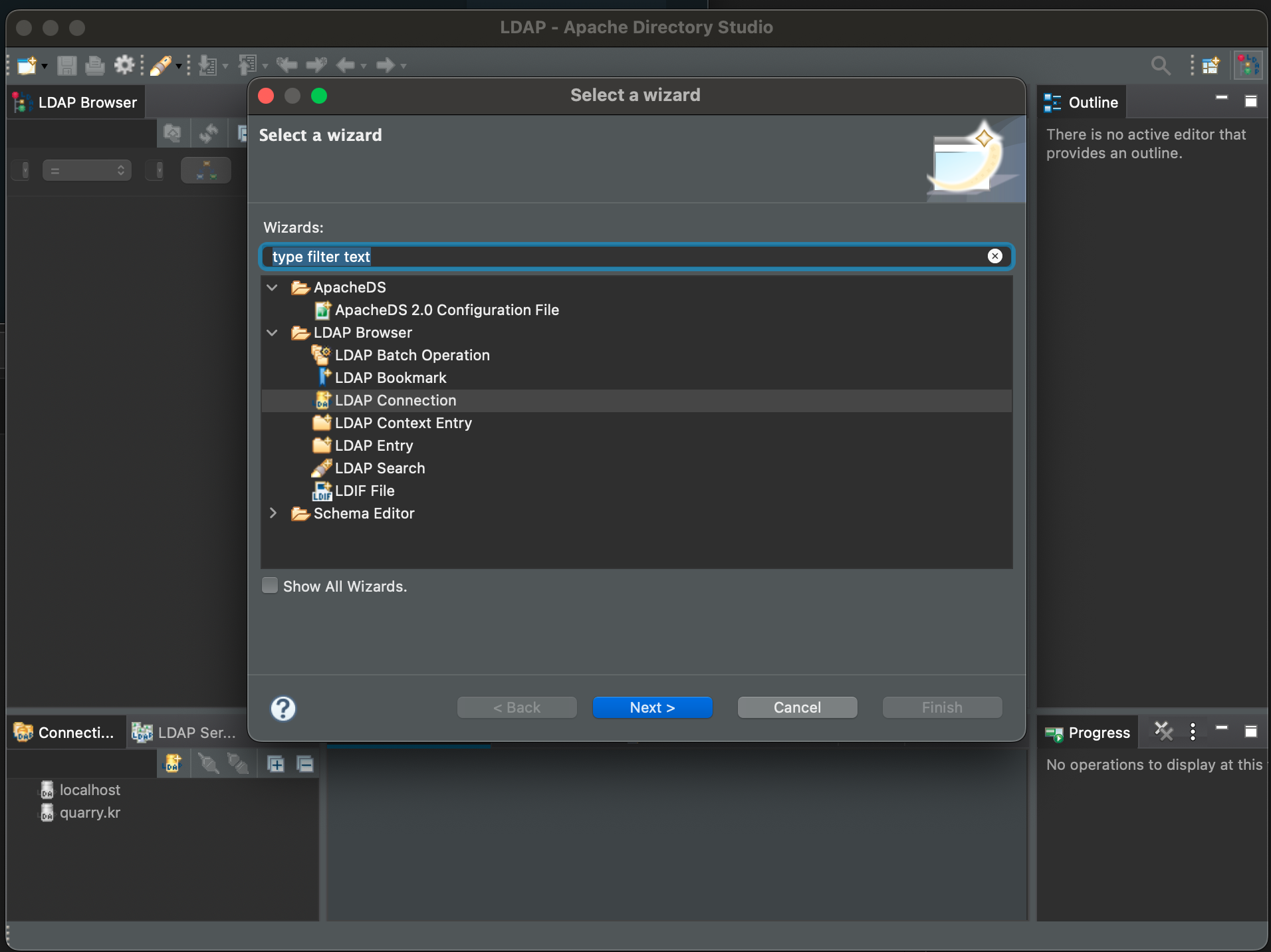This screenshot has height=952, width=1271.
Task: Click the Next button
Action: [652, 707]
